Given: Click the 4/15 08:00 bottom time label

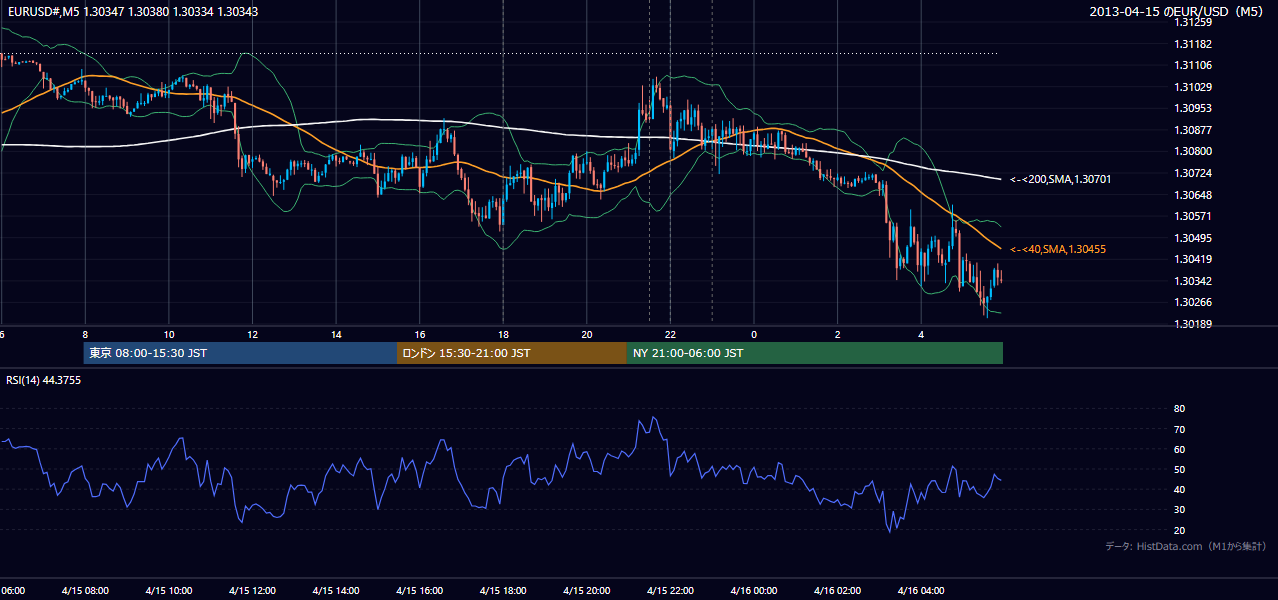Looking at the screenshot, I should click(x=85, y=590).
